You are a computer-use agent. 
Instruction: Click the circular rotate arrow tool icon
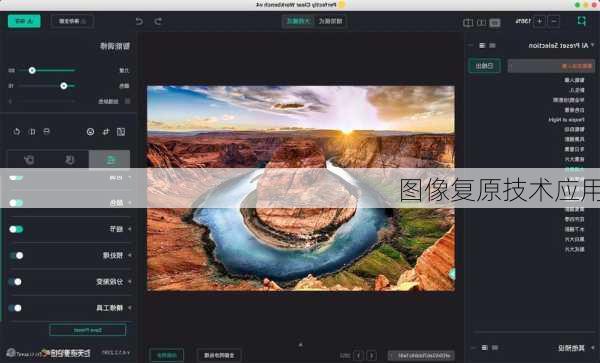pos(16,132)
